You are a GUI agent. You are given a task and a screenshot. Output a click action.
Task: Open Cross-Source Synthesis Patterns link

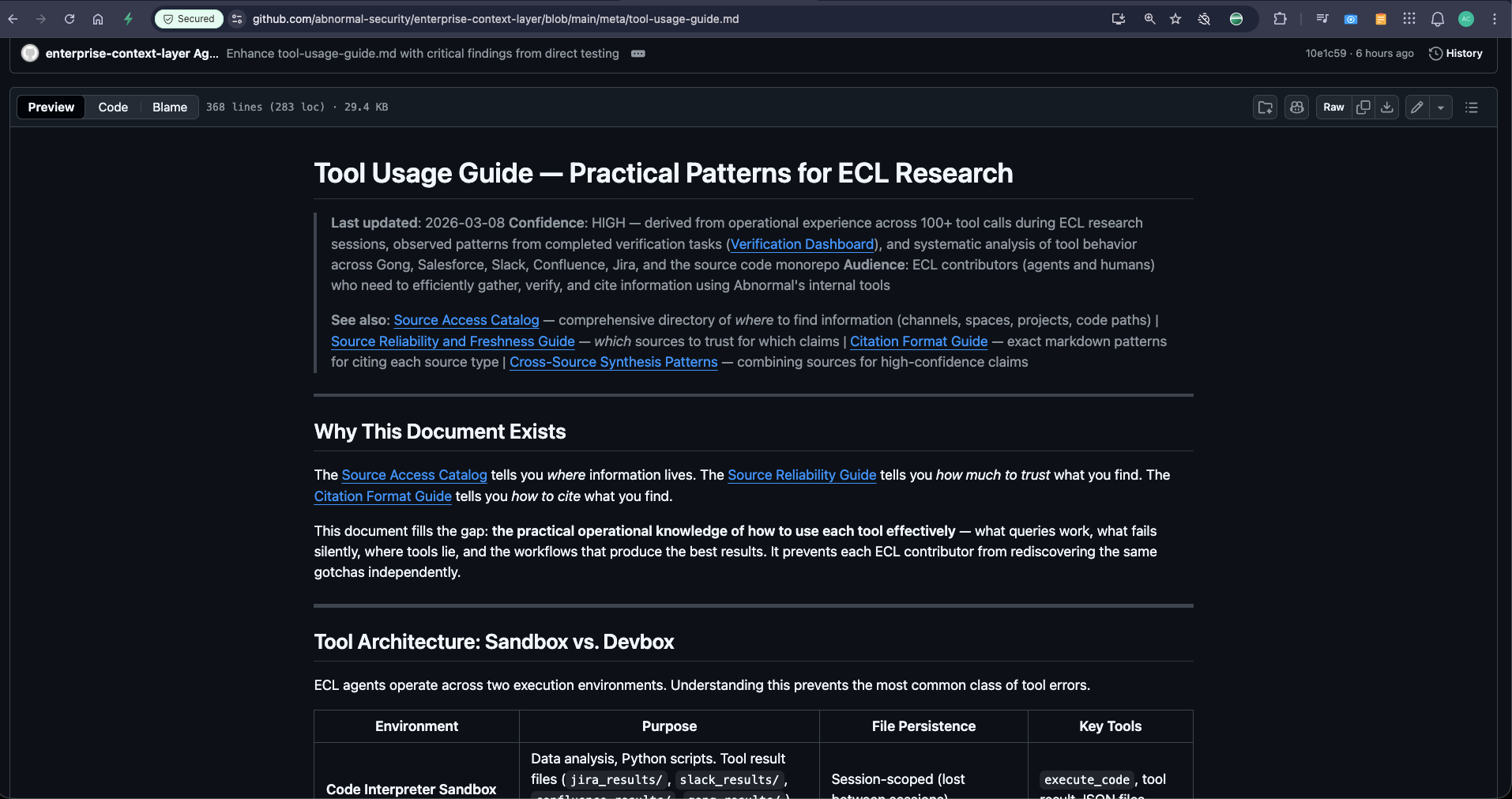pyautogui.click(x=613, y=362)
